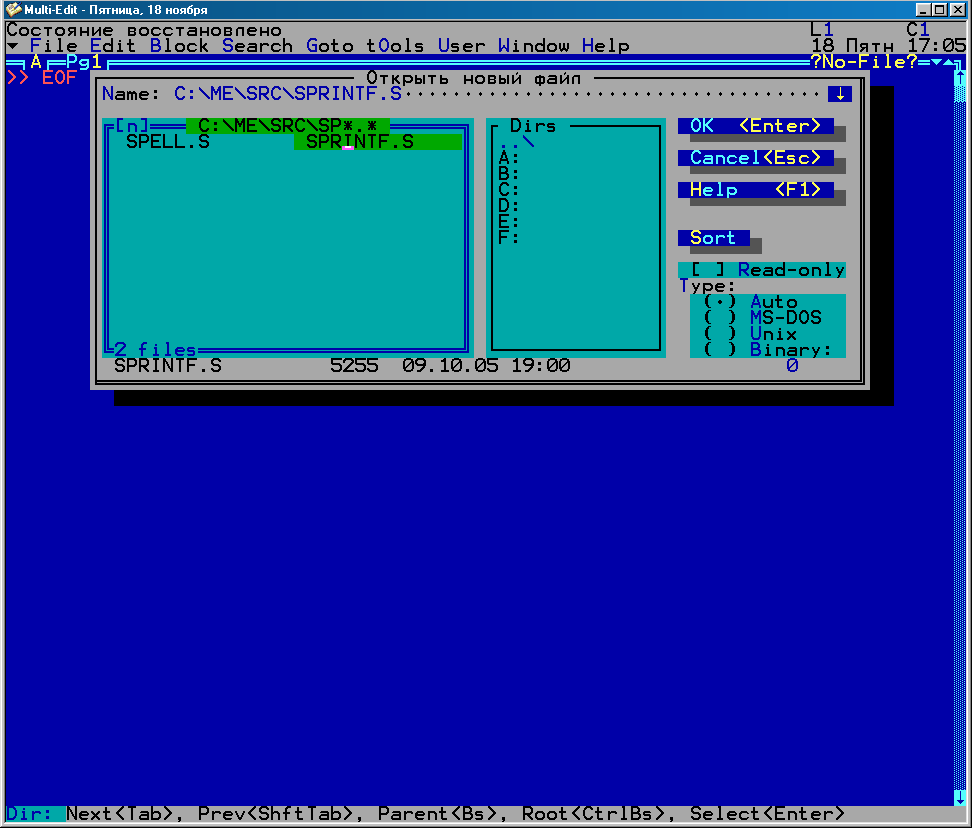
Task: Select the Auto file type option
Action: pyautogui.click(x=720, y=302)
